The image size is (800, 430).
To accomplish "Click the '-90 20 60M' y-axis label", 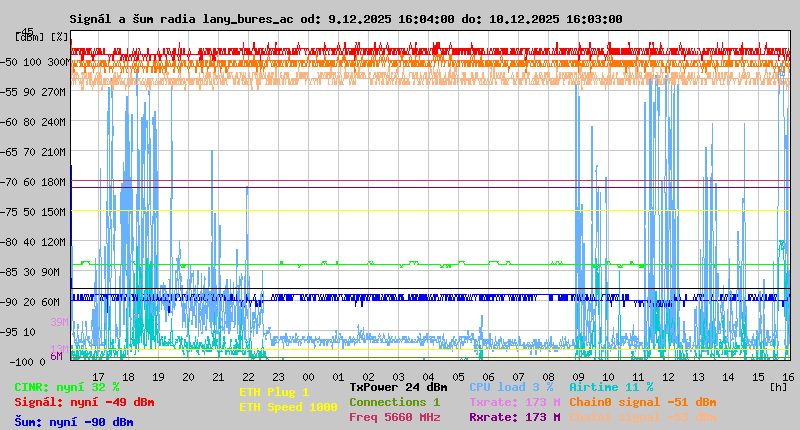I will [x=31, y=302].
